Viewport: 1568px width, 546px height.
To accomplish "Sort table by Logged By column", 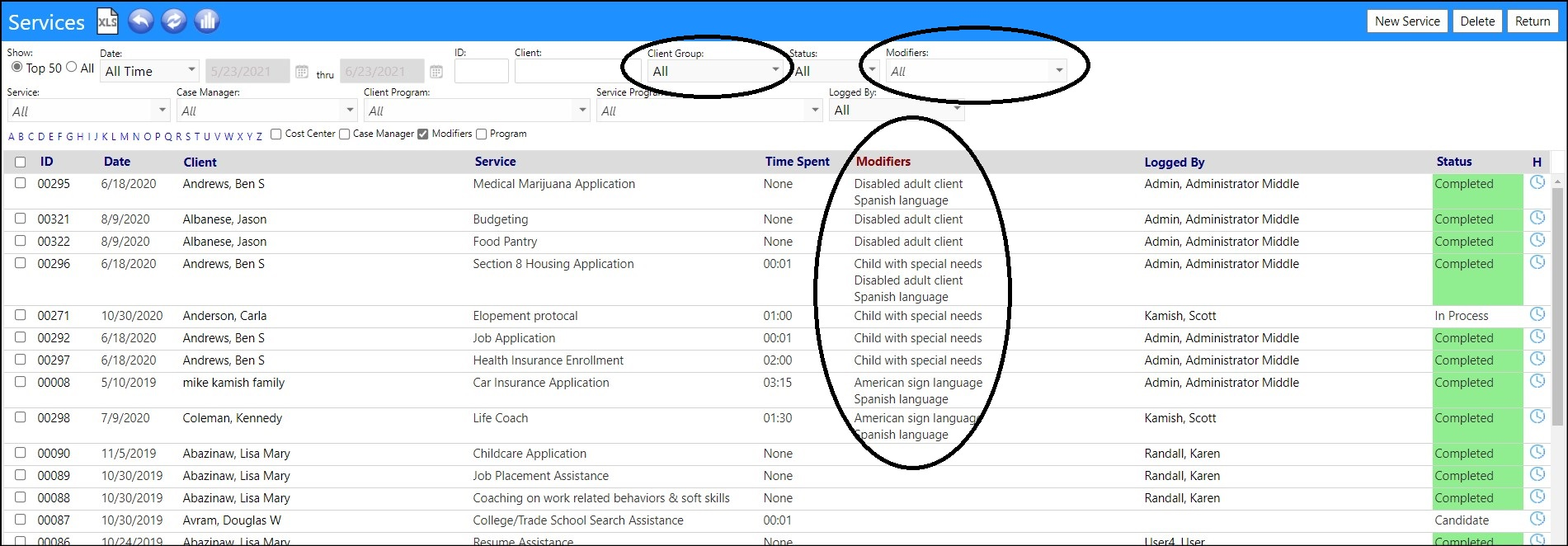I will 1175,162.
